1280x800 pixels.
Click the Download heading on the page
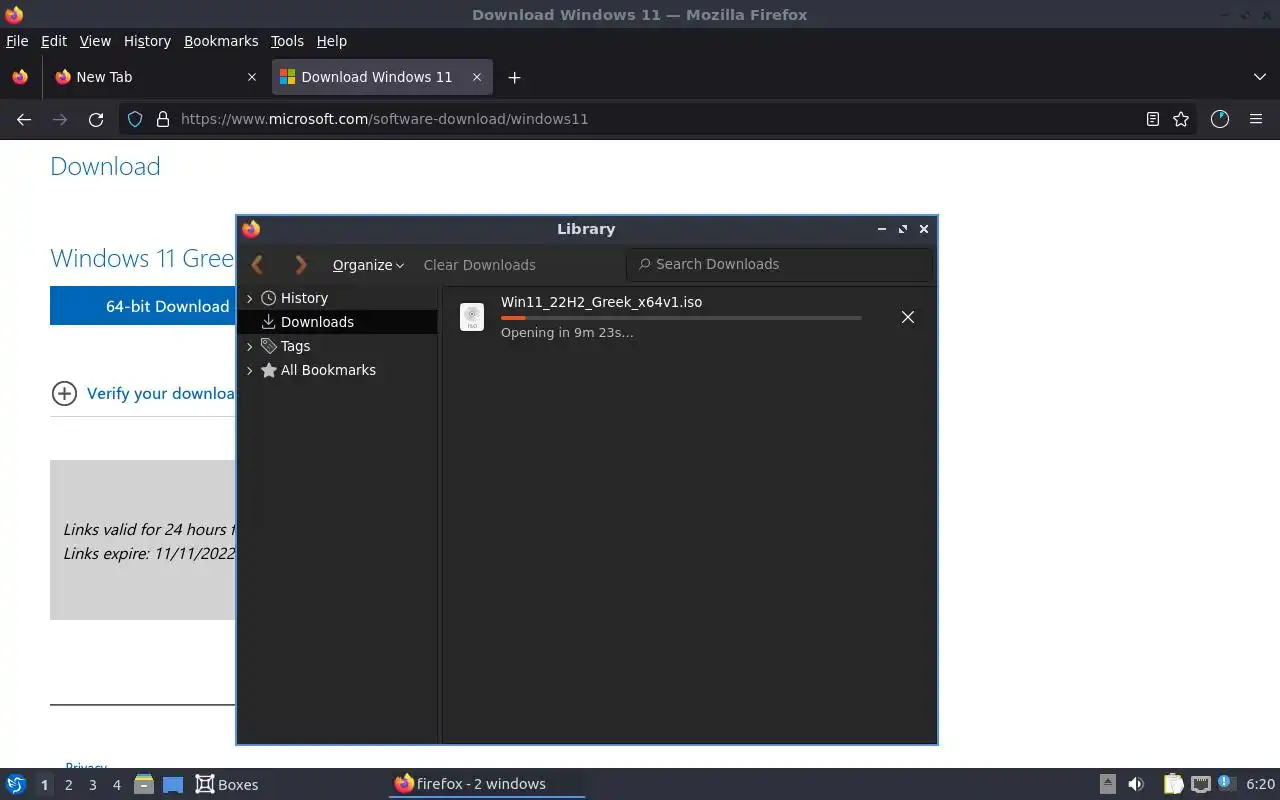(105, 166)
